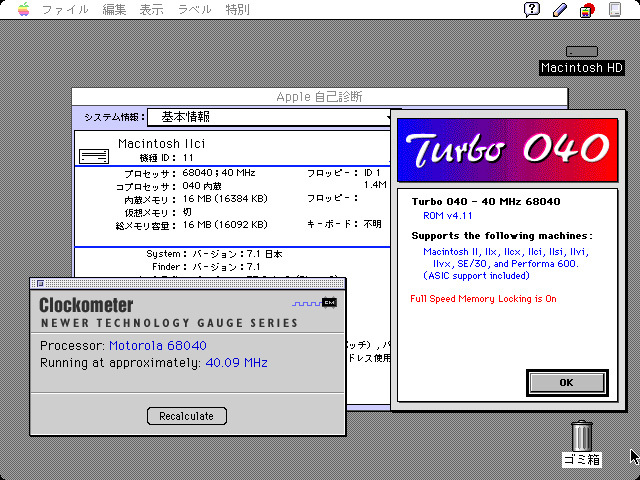Screen dimensions: 640x480
Task: Select the Macintosh HD disk icon
Action: point(582,51)
